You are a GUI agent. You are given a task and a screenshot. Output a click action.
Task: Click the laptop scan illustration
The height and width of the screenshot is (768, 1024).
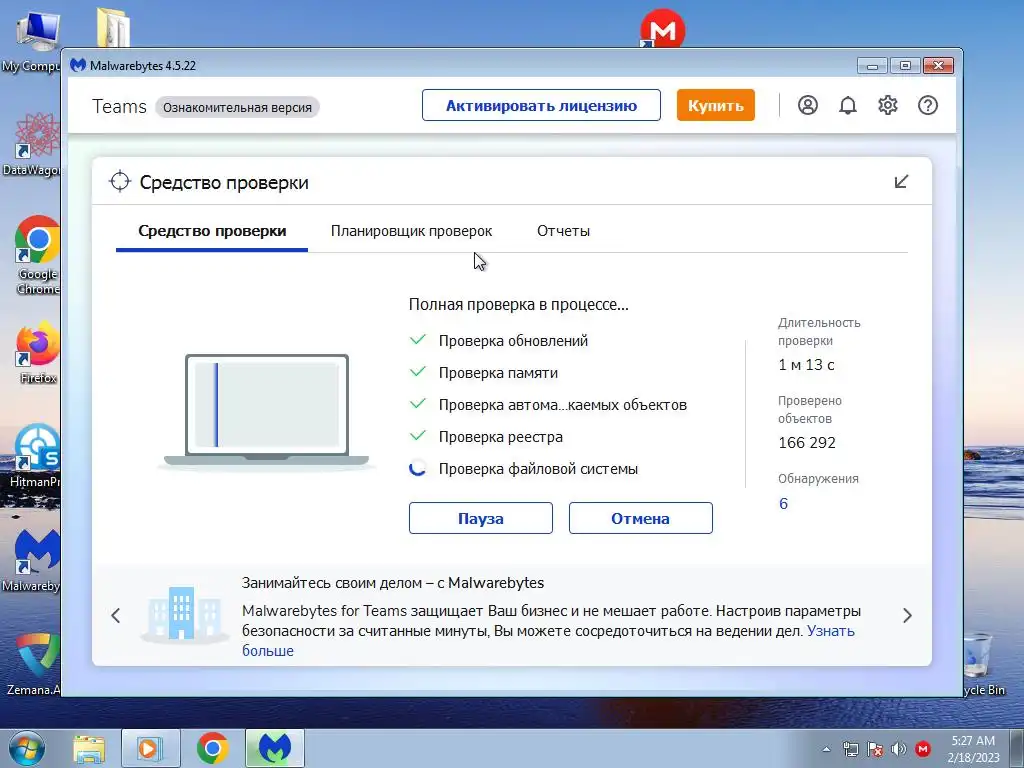266,411
